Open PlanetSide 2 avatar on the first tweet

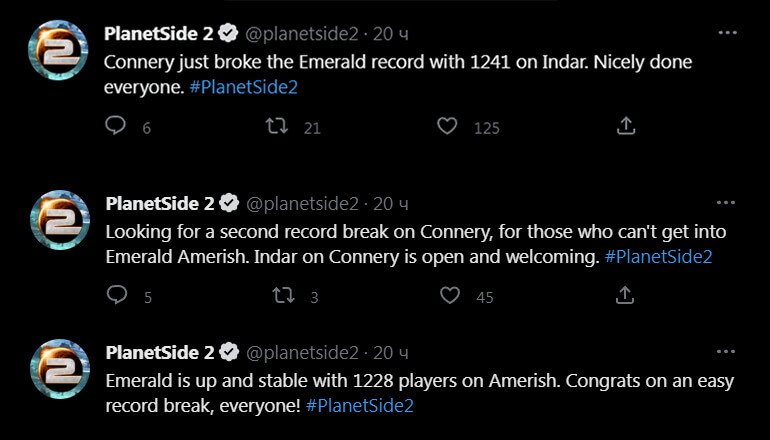tap(58, 50)
